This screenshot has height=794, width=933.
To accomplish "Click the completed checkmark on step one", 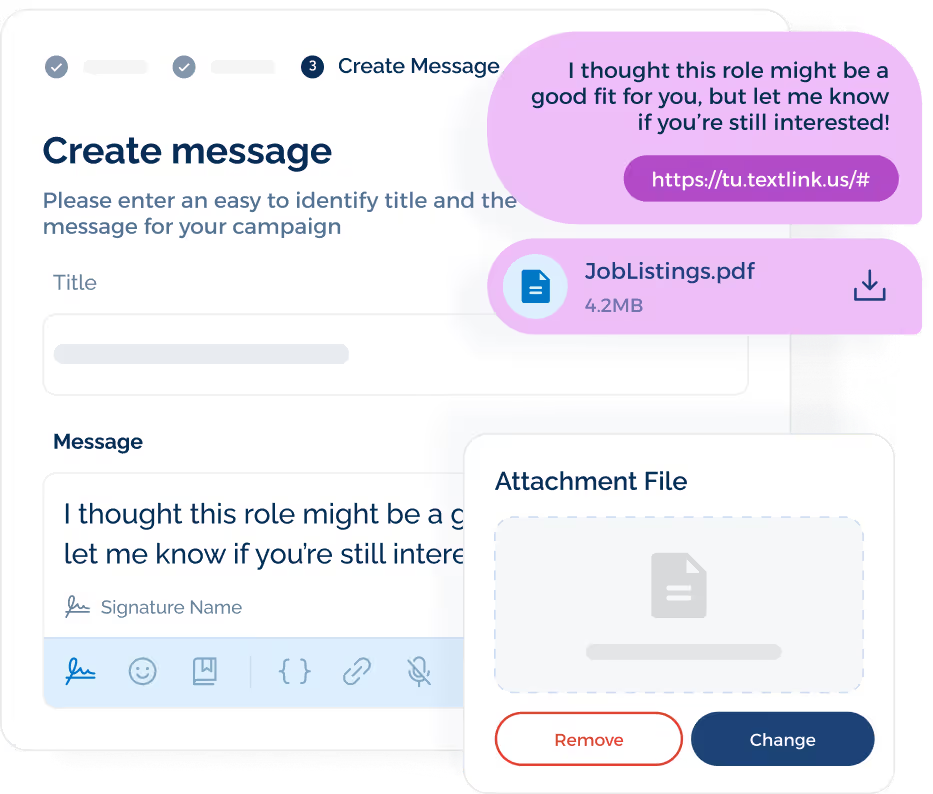I will pos(56,66).
